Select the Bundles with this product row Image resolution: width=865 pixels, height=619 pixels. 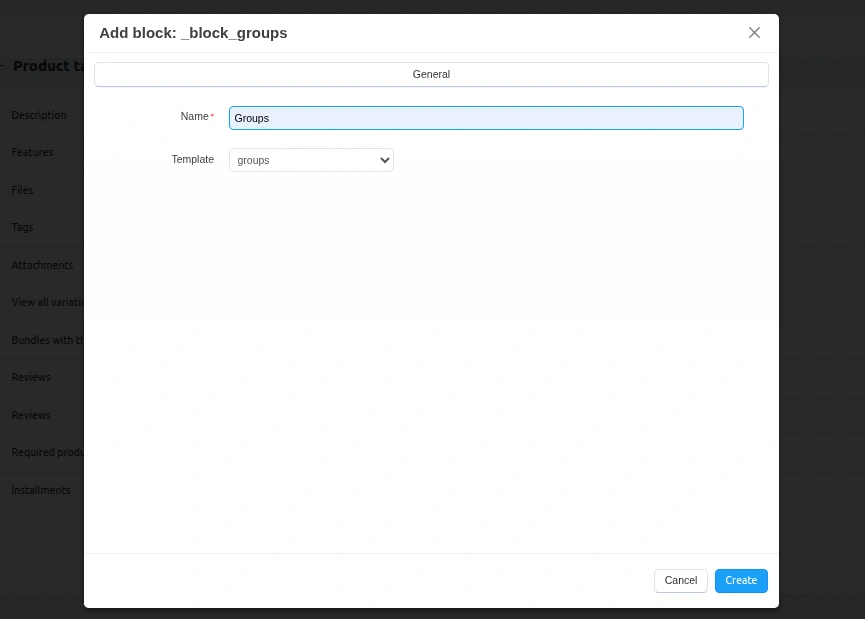[x=47, y=340]
